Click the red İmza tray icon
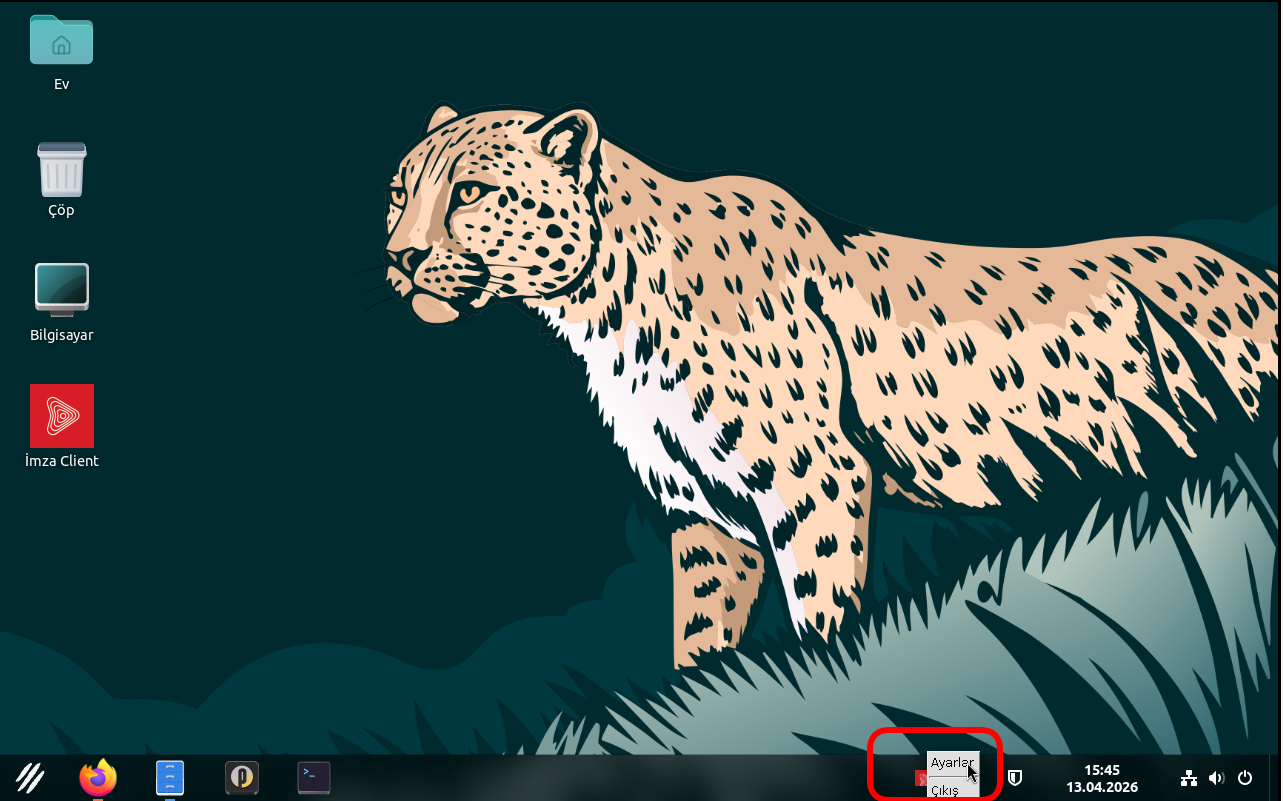Screen dimensions: 1283x801 [921, 778]
